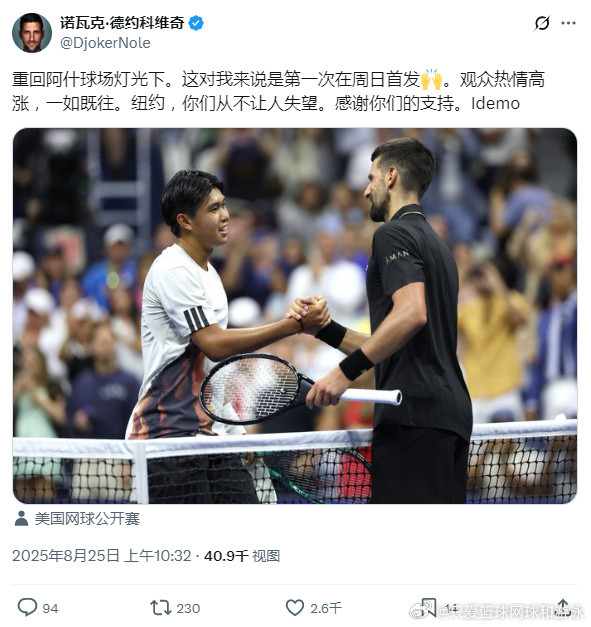Click the repost count 230
The height and width of the screenshot is (627, 591).
point(188,609)
